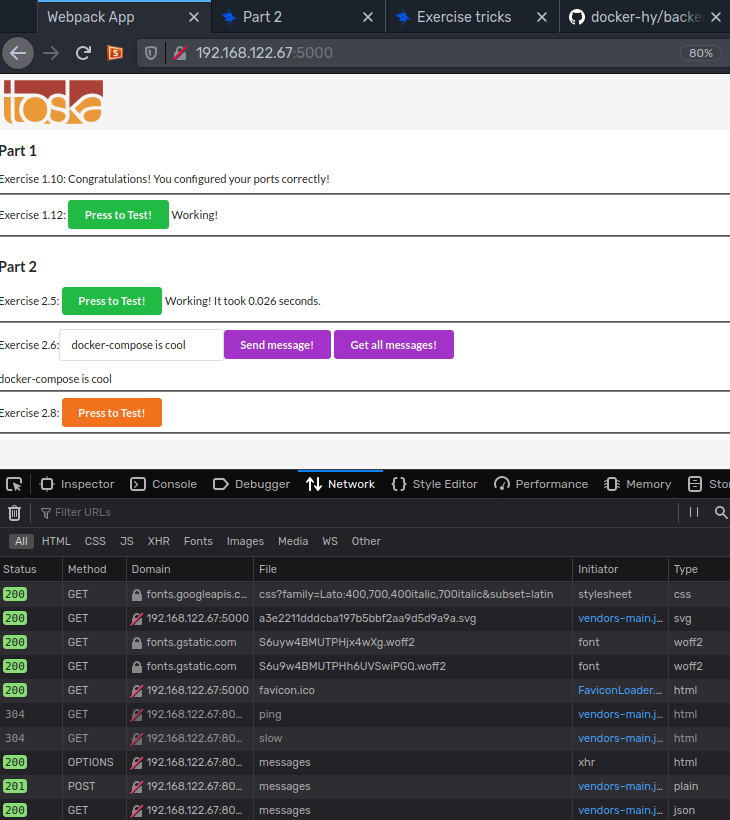Viewport: 730px width, 820px height.
Task: Toggle the Images request filter
Action: click(x=245, y=541)
